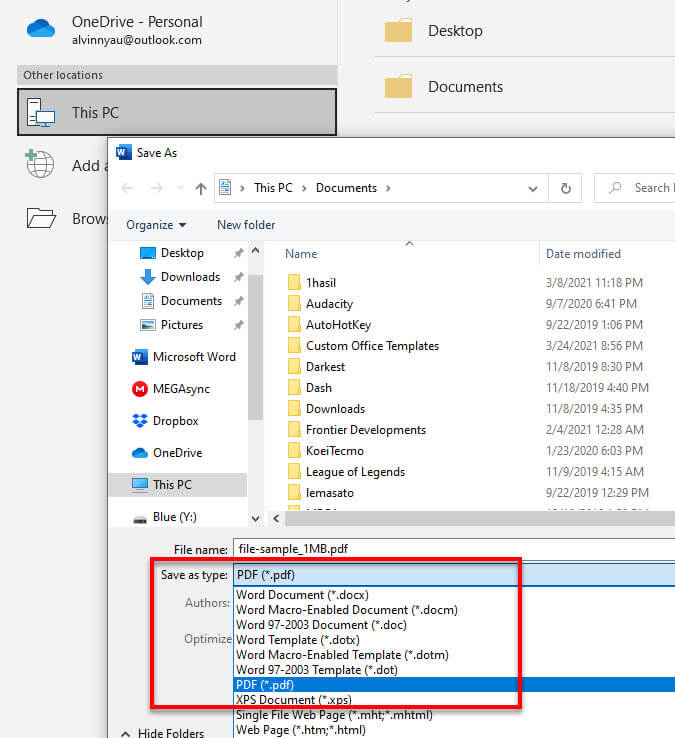Click navigation pane scroll down arrow
Image resolution: width=675 pixels, height=738 pixels.
click(x=256, y=519)
